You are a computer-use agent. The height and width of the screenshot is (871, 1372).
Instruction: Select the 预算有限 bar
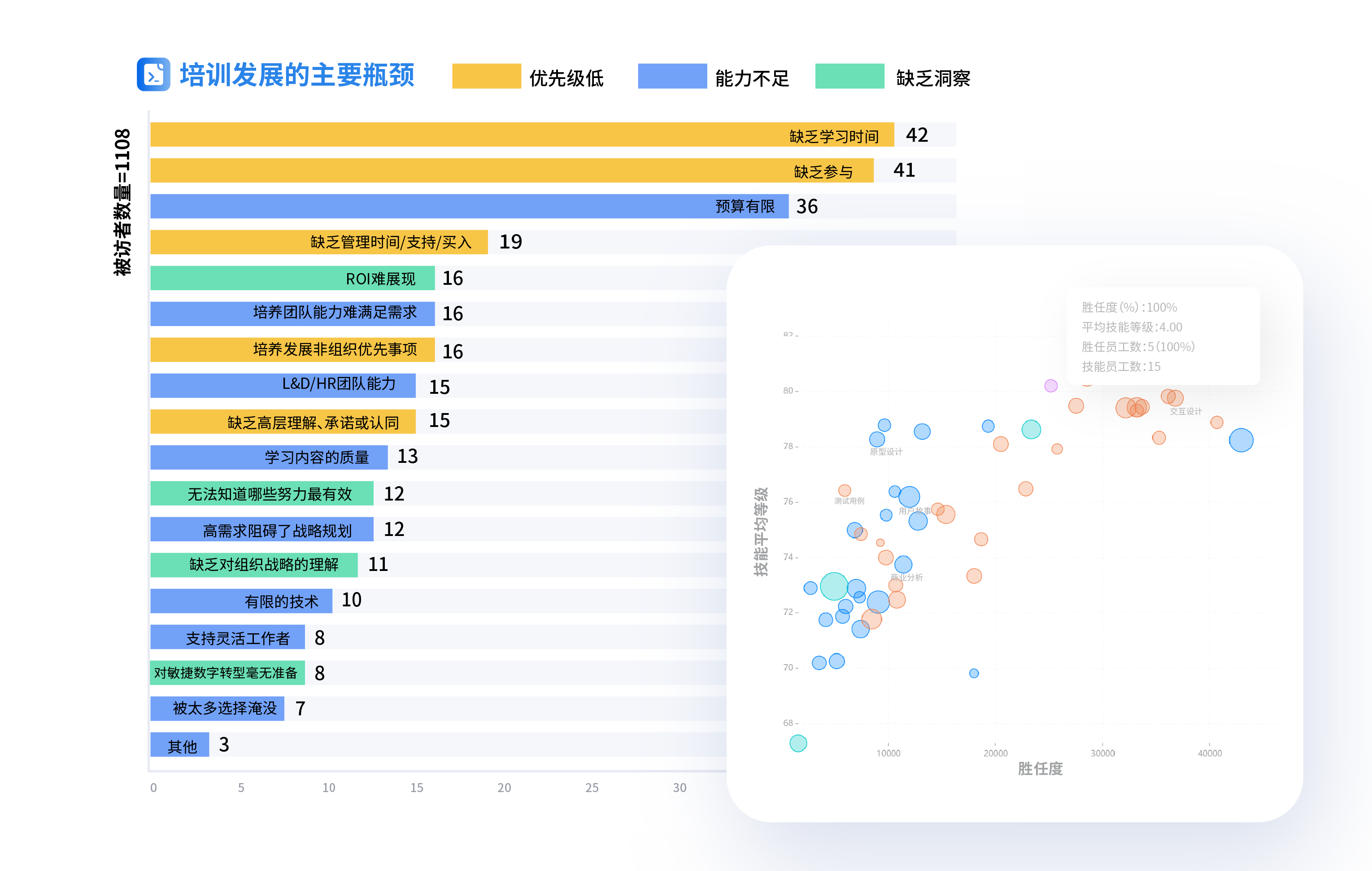click(469, 206)
